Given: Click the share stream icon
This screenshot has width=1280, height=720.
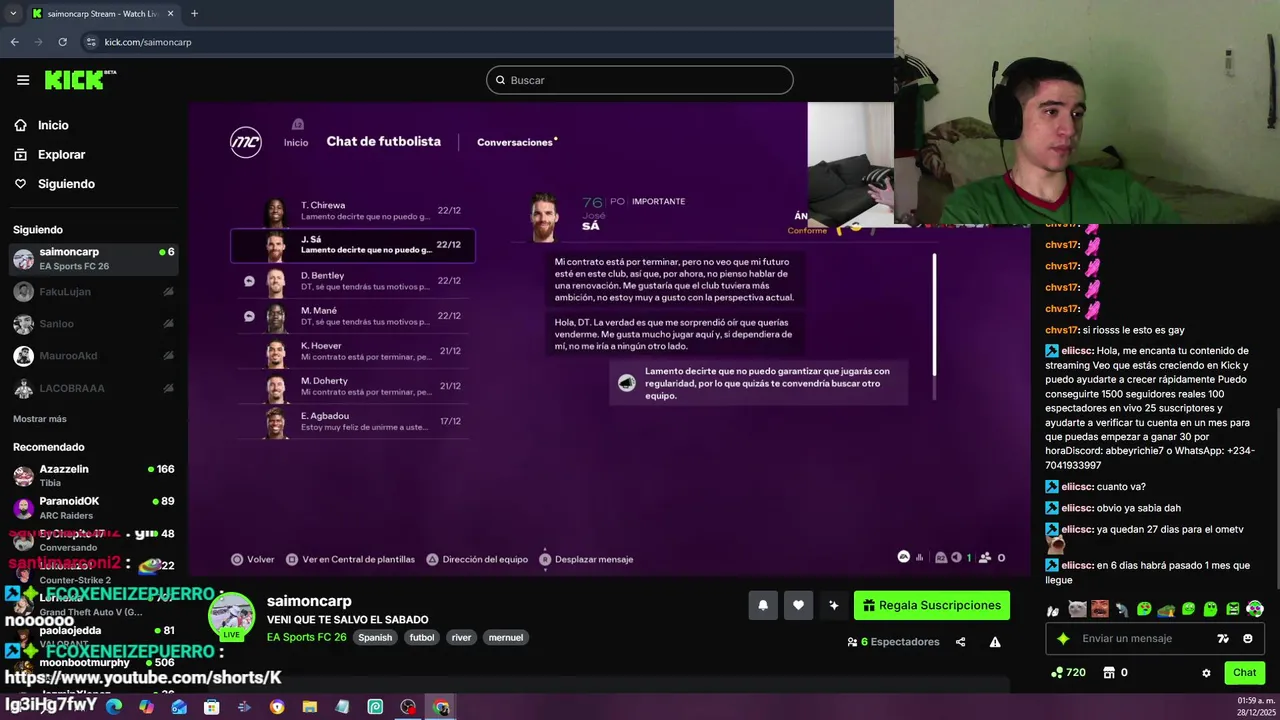Looking at the screenshot, I should click(x=960, y=642).
